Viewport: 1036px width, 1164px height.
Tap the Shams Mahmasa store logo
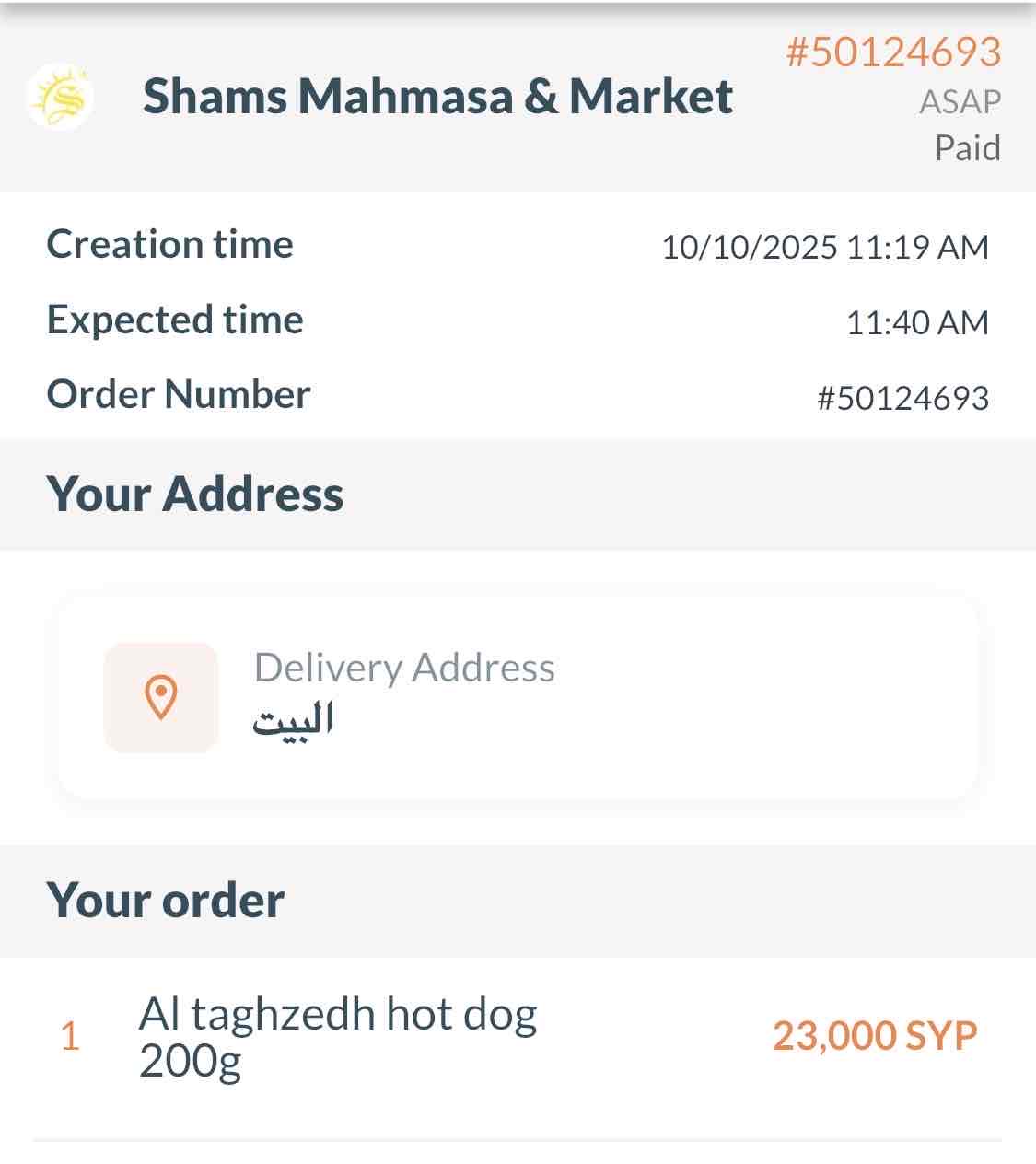pos(60,98)
